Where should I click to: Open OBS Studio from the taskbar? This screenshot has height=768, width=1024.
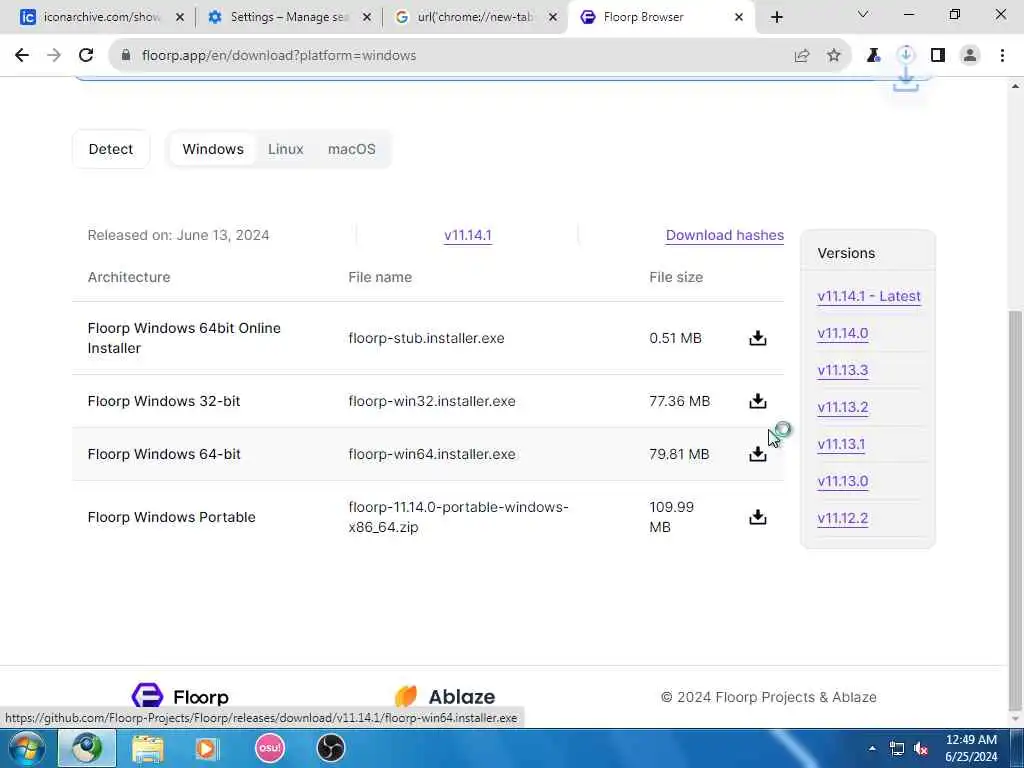(x=330, y=748)
